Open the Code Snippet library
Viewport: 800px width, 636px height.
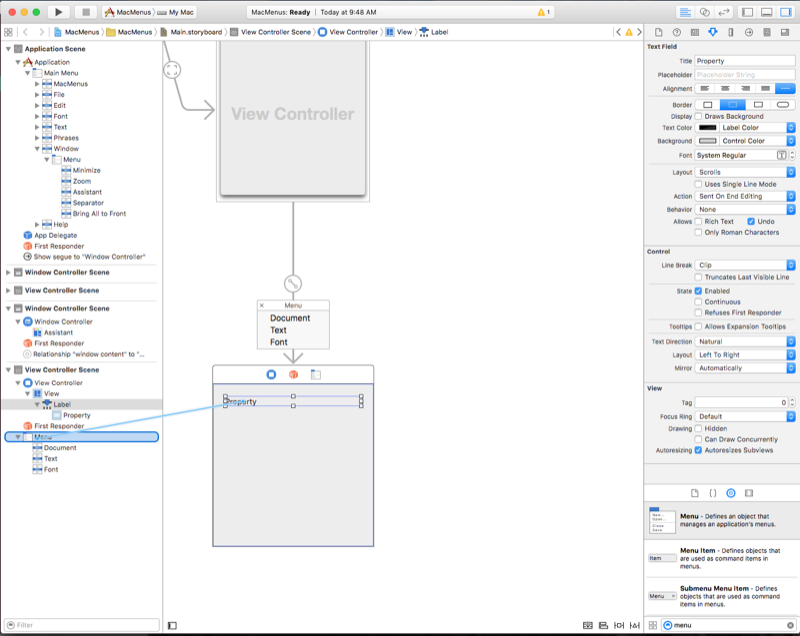[x=712, y=491]
